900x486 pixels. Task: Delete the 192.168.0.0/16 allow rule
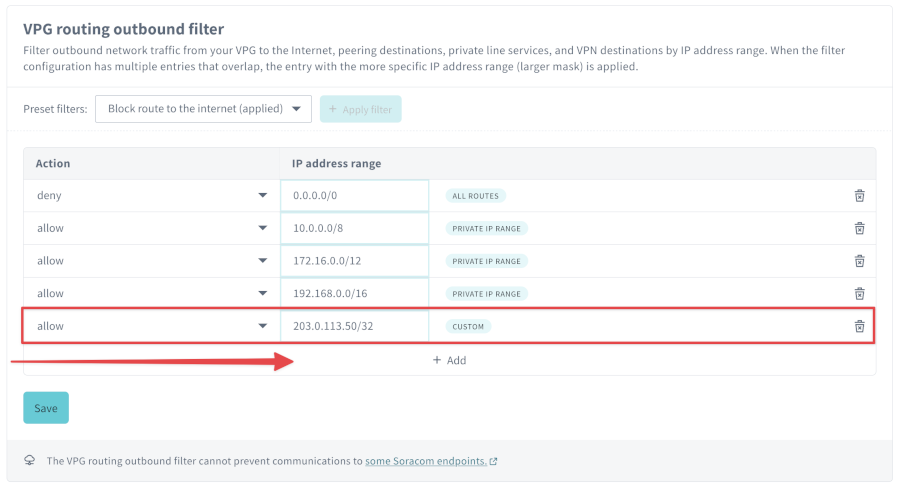[859, 294]
